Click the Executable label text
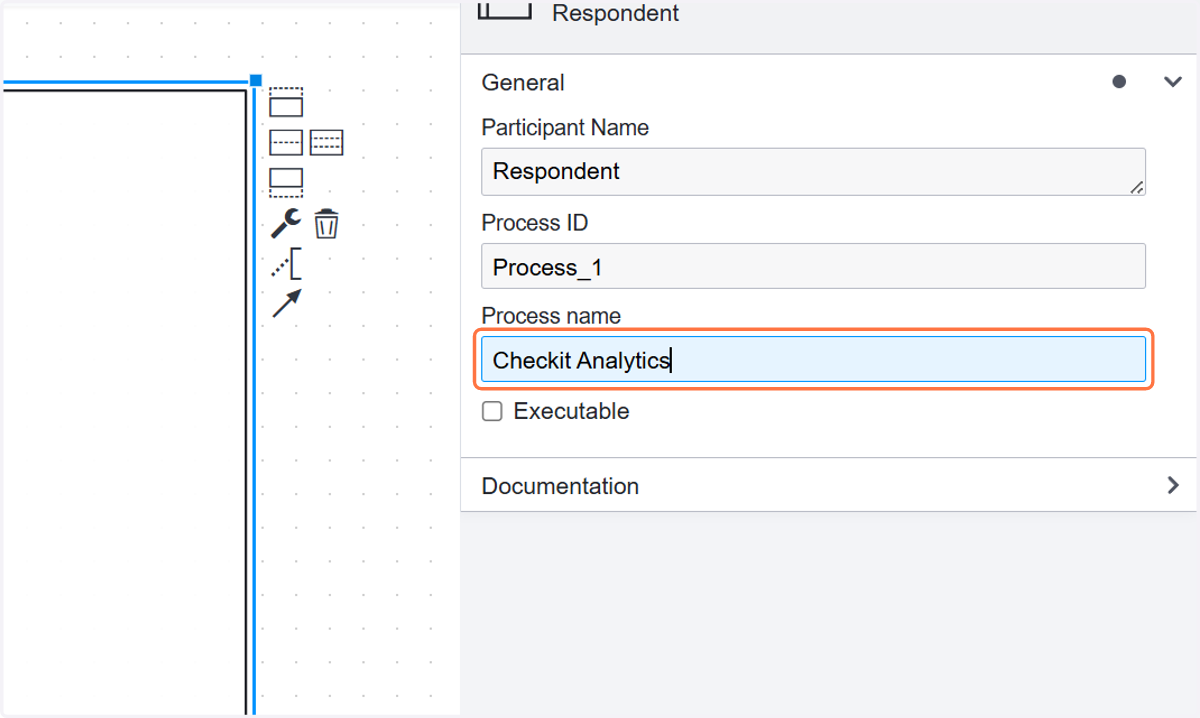Image resolution: width=1200 pixels, height=718 pixels. coord(571,411)
